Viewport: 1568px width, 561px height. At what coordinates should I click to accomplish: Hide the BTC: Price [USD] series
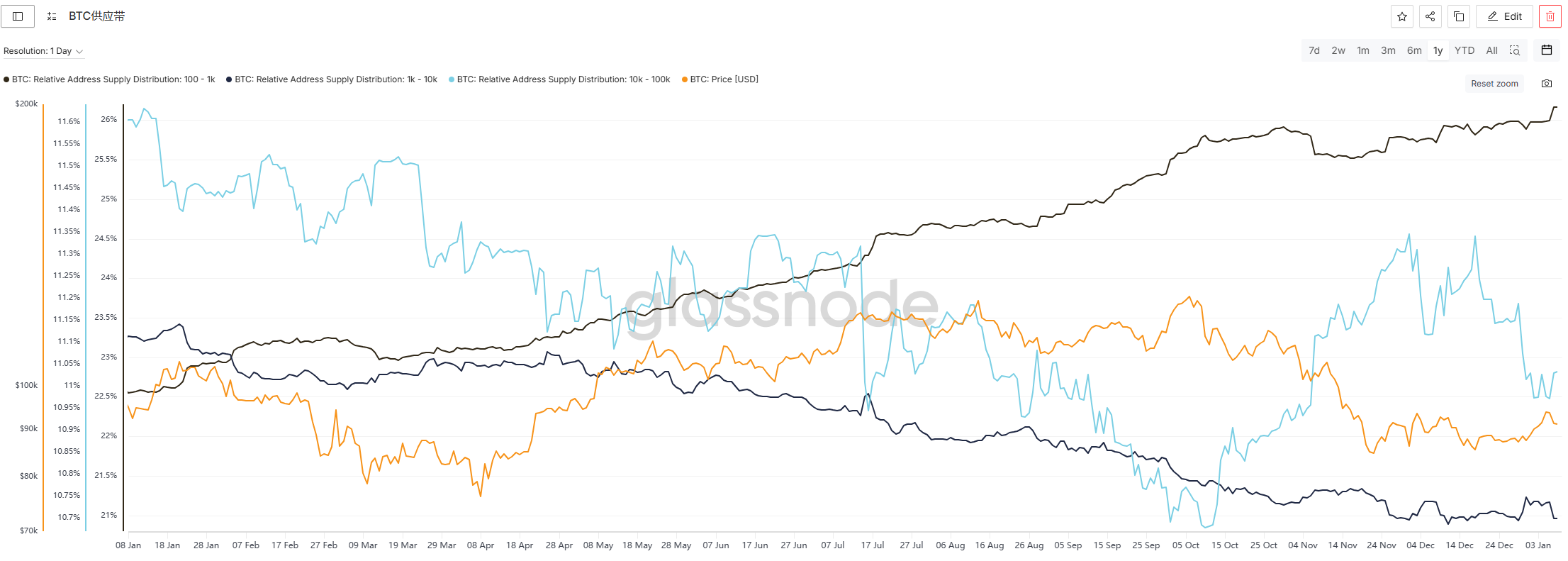click(724, 79)
